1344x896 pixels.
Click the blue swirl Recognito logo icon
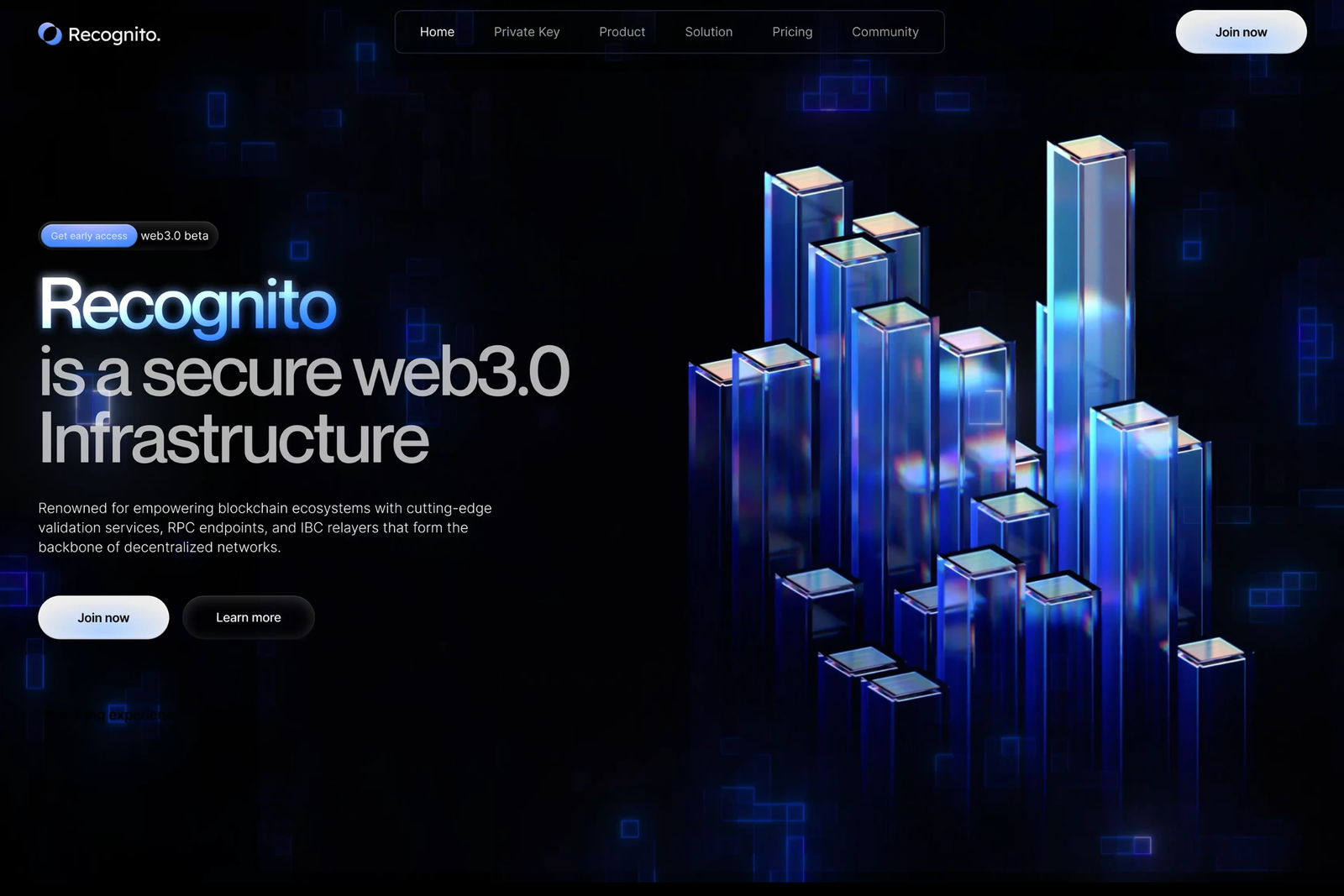(49, 34)
